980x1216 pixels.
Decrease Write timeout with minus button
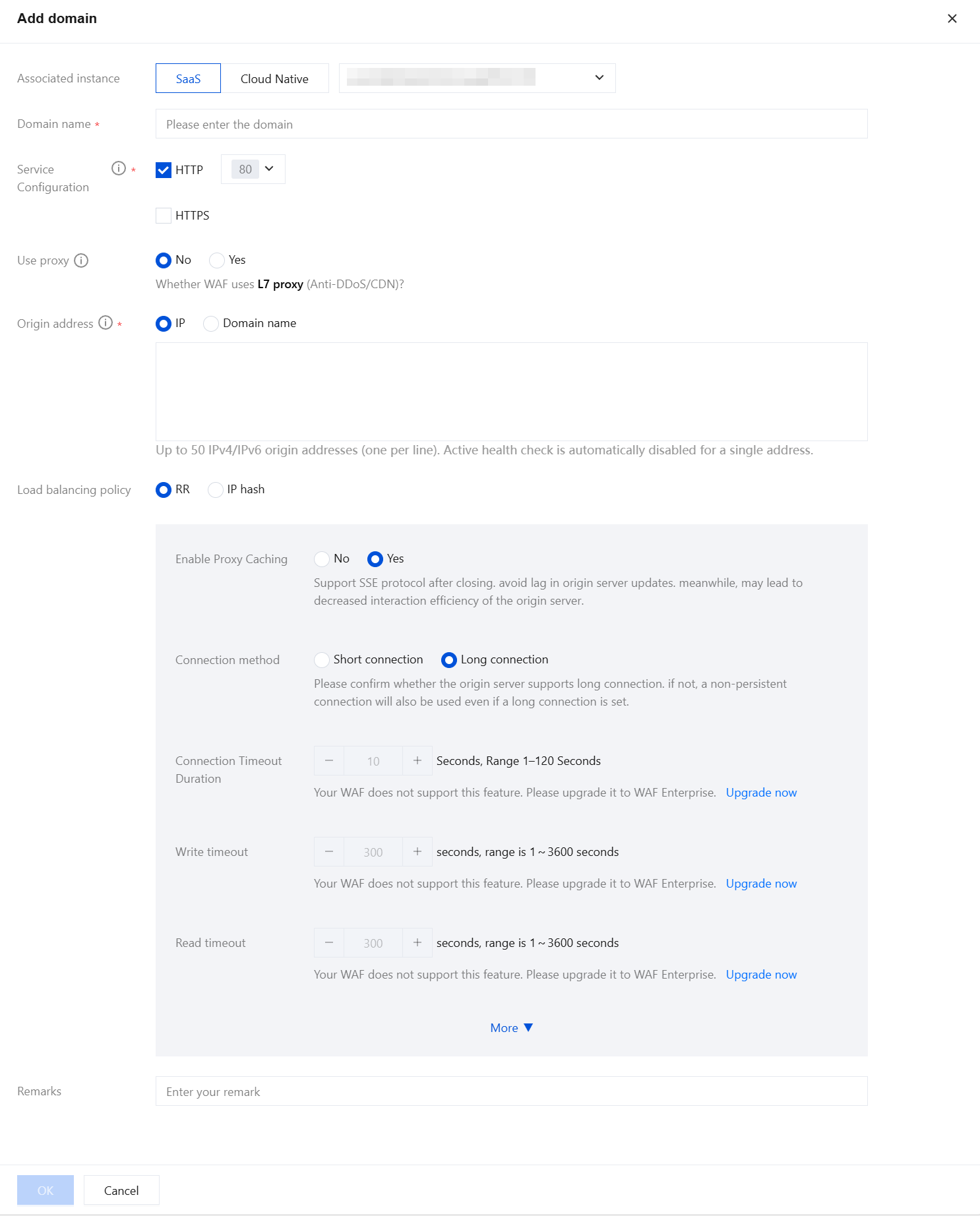click(x=329, y=852)
